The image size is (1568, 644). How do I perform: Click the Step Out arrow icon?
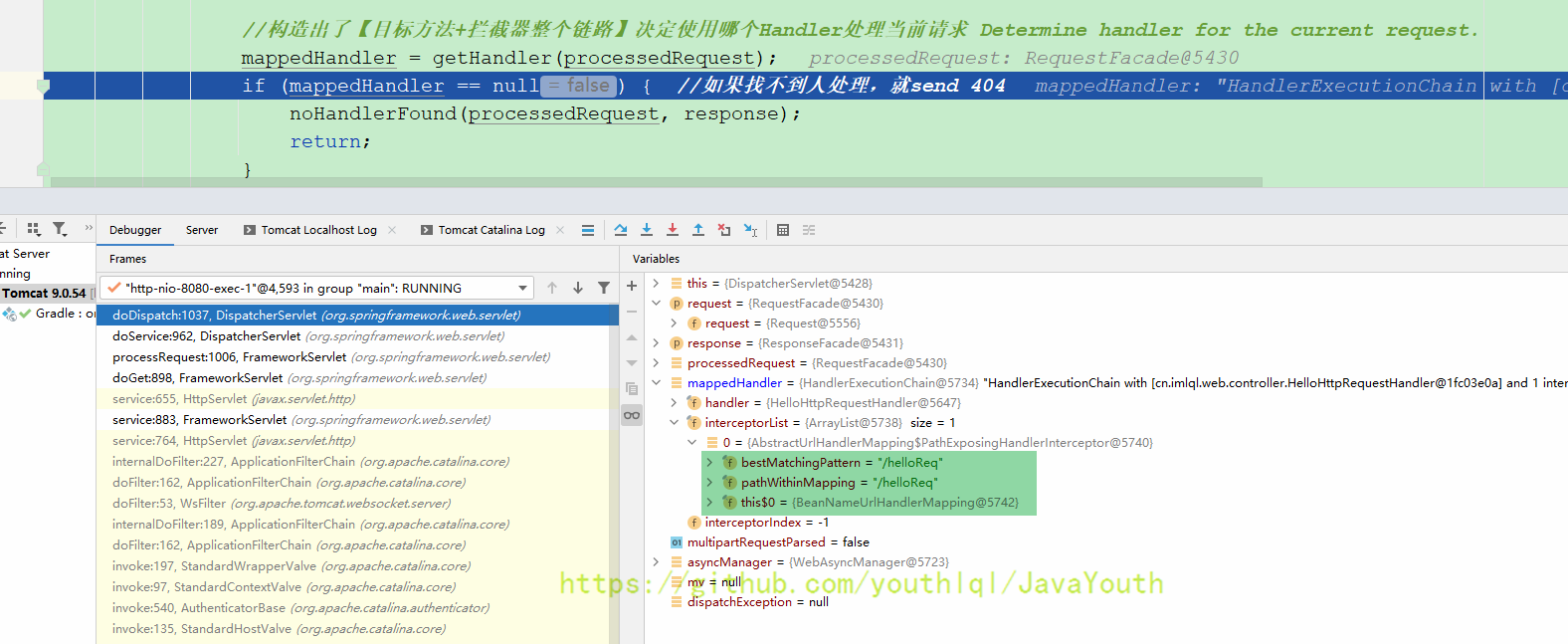point(698,230)
